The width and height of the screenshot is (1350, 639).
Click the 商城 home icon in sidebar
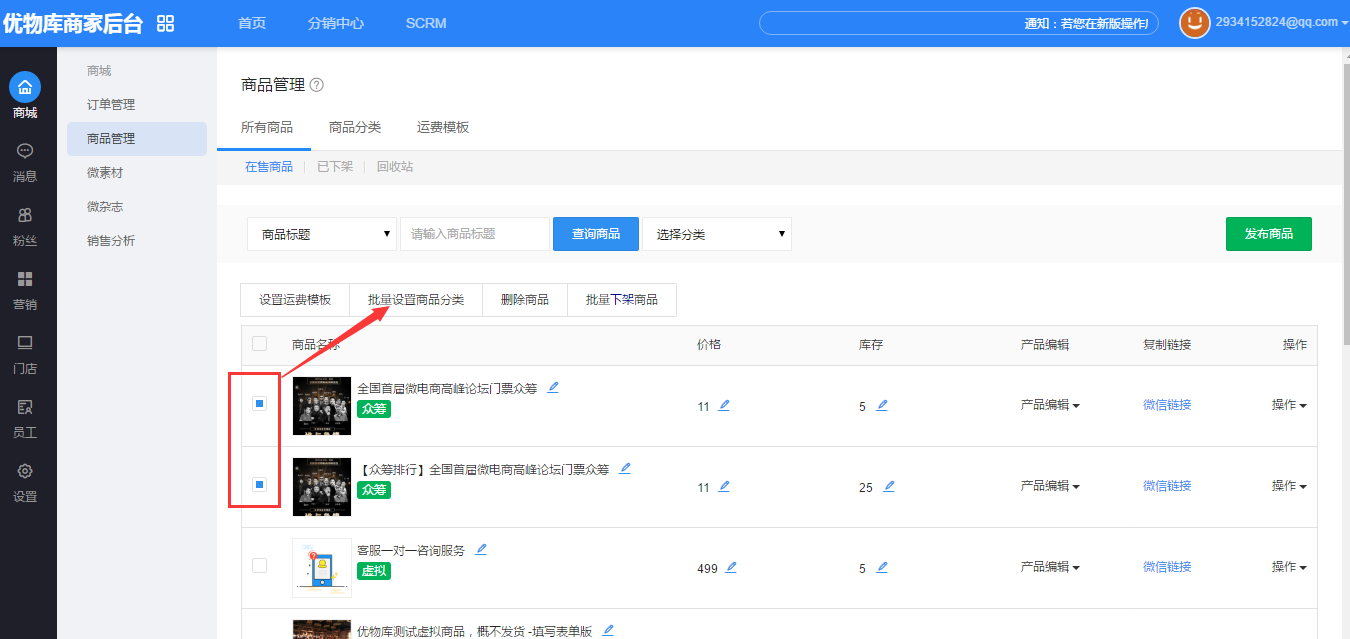25,87
